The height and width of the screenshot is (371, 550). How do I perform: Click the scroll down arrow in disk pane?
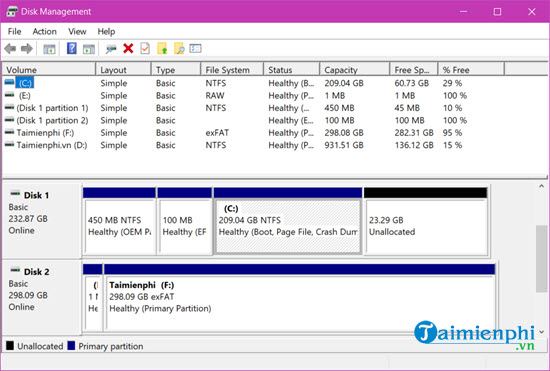542,331
